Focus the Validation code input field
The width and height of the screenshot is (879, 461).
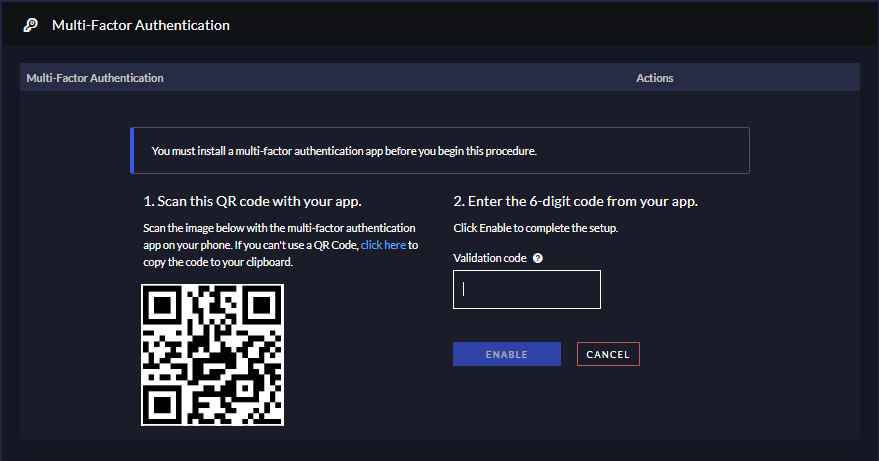pos(527,289)
